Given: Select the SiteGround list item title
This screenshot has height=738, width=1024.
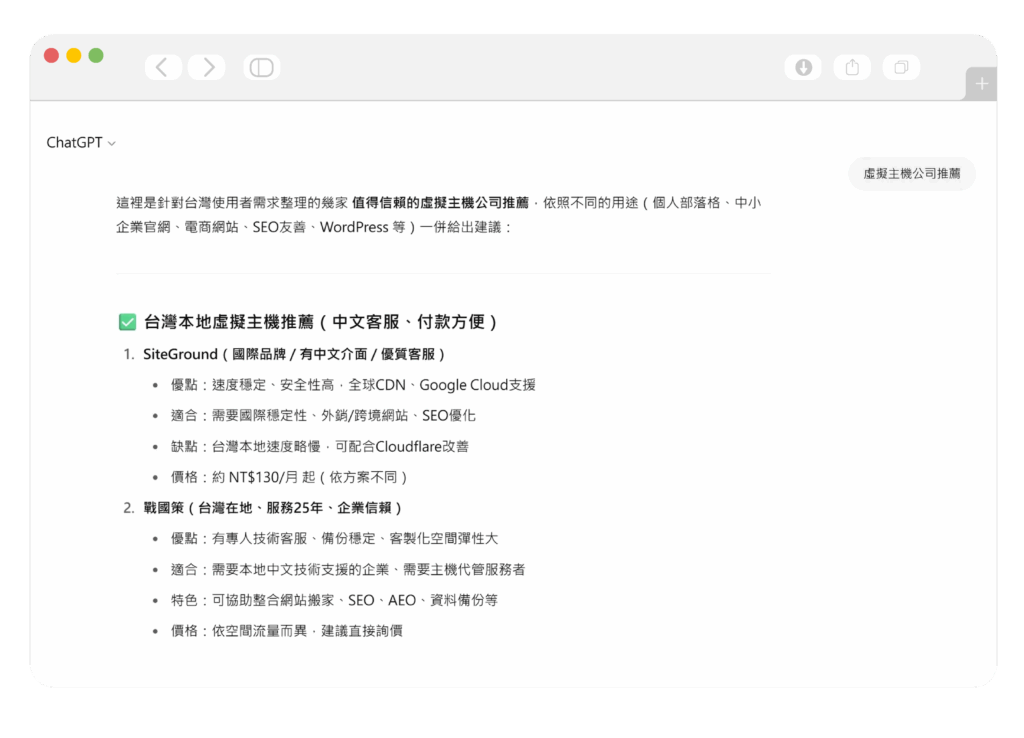Looking at the screenshot, I should click(x=294, y=354).
